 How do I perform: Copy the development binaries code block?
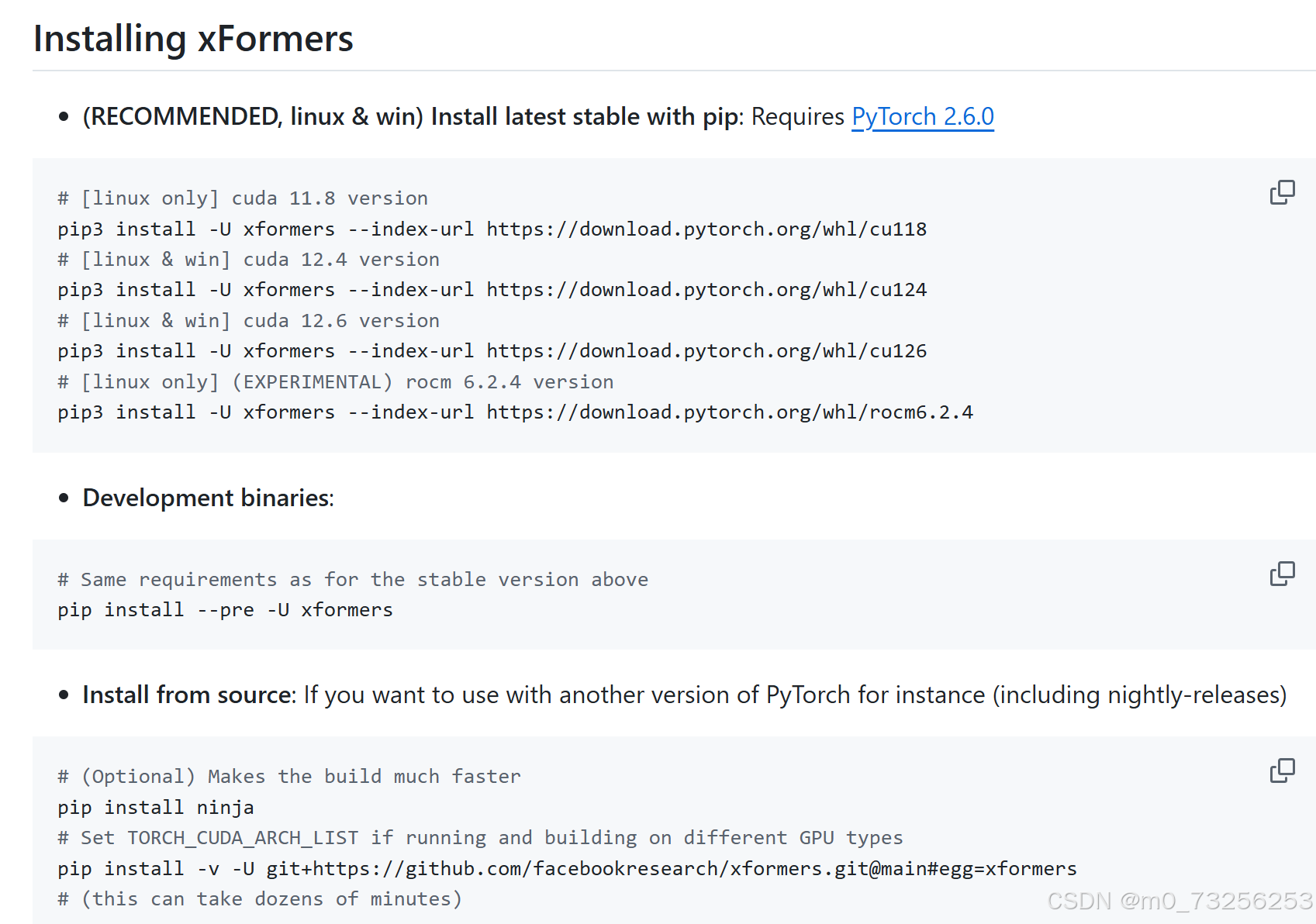pyautogui.click(x=1282, y=574)
